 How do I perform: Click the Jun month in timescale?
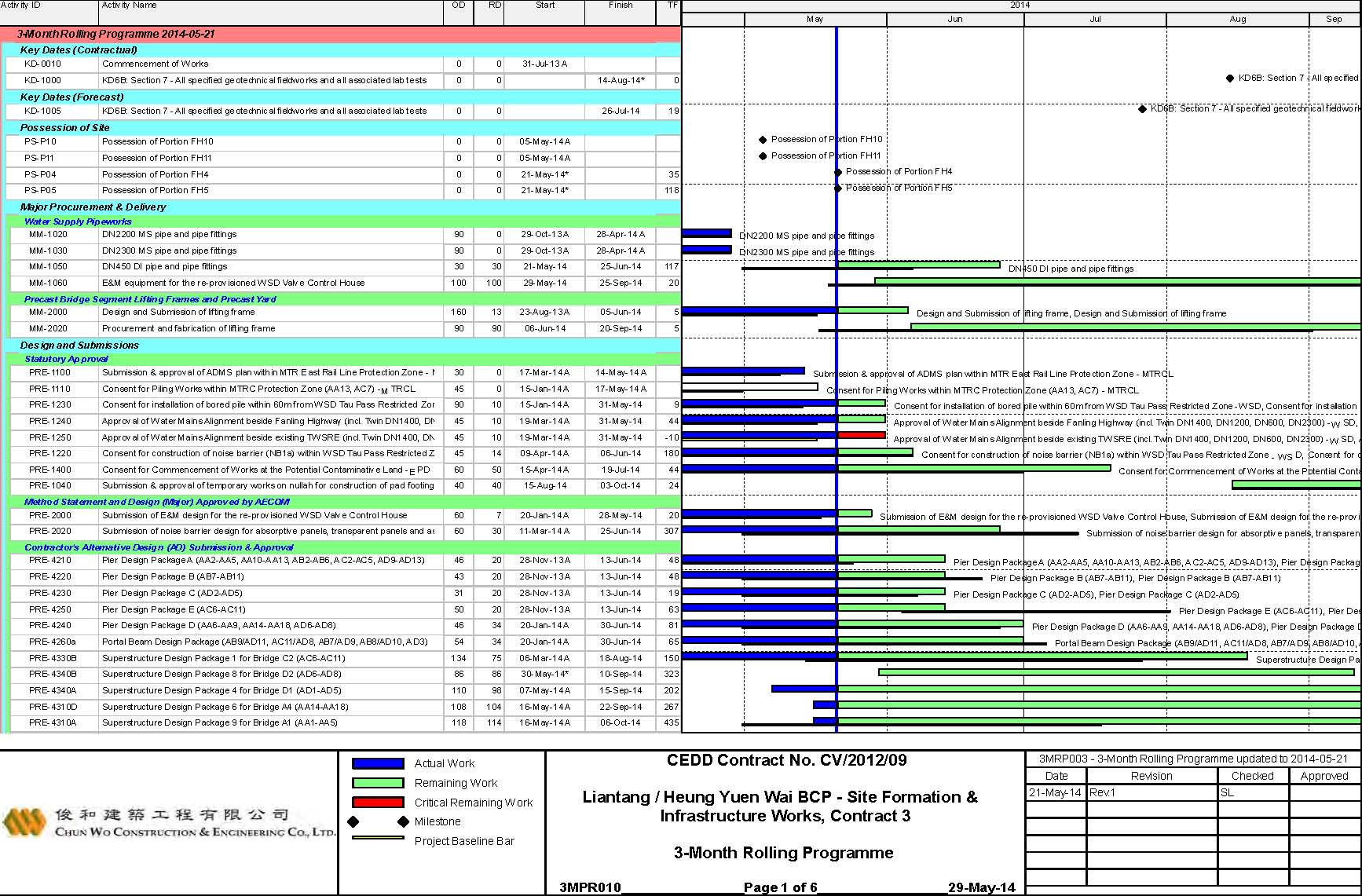pyautogui.click(x=955, y=19)
